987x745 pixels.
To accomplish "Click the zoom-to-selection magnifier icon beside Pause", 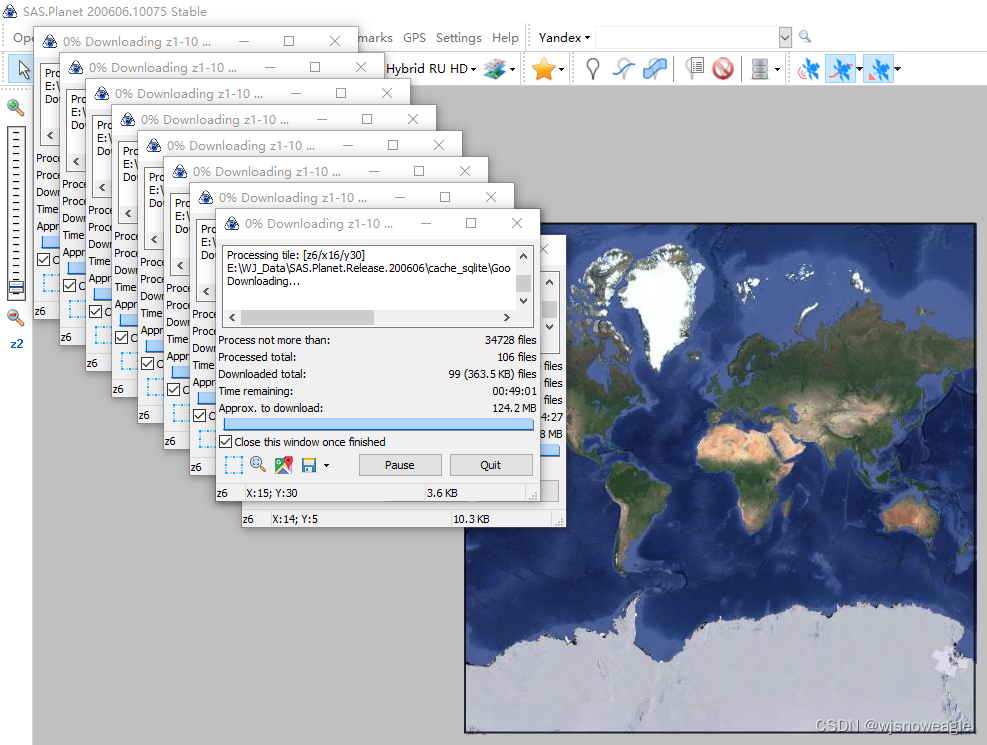I will [258, 464].
